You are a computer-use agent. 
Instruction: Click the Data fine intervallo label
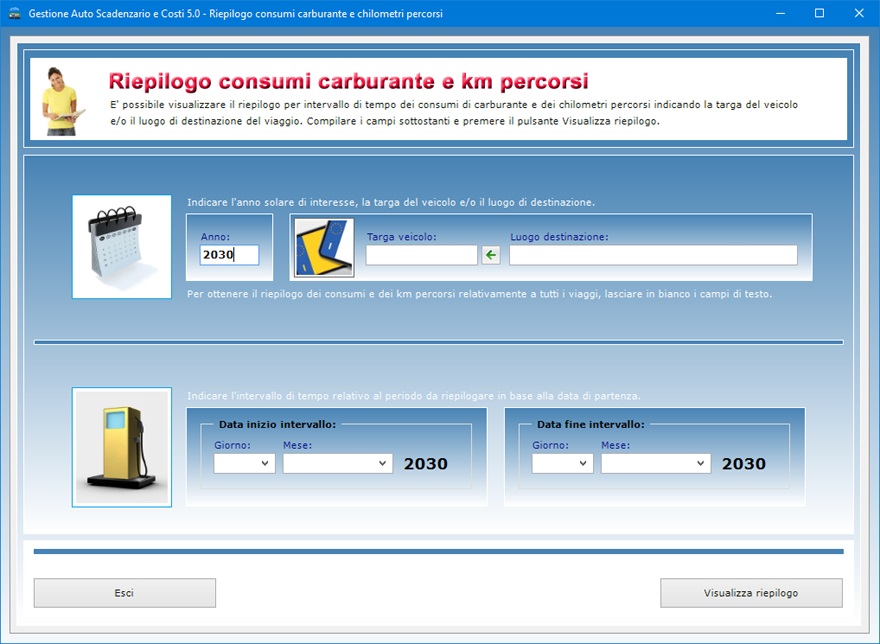point(590,424)
